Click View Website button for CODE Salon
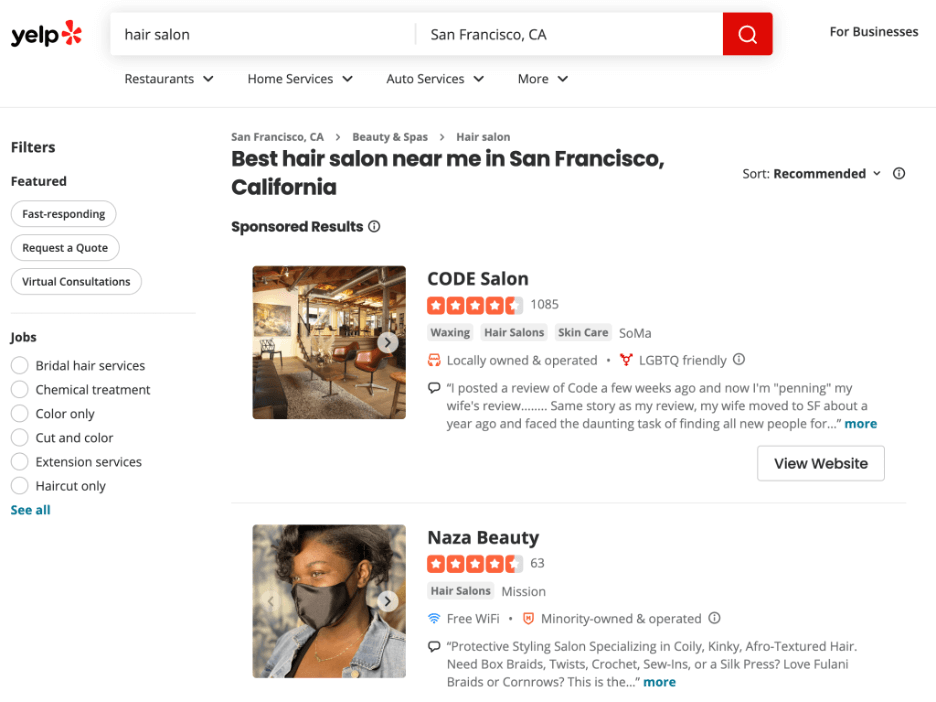The width and height of the screenshot is (936, 702). click(821, 463)
